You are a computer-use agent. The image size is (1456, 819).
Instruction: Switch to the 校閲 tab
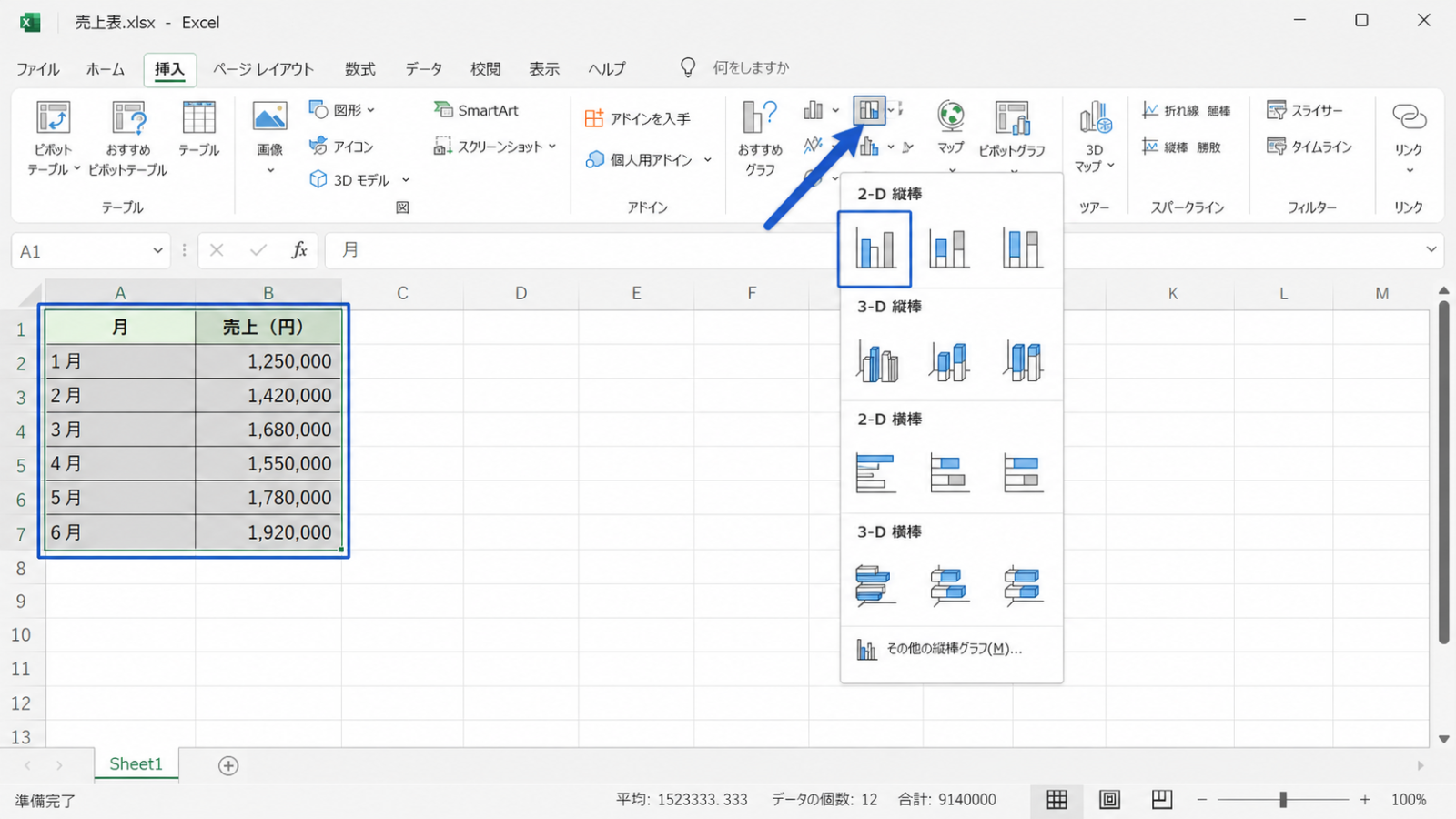click(485, 69)
